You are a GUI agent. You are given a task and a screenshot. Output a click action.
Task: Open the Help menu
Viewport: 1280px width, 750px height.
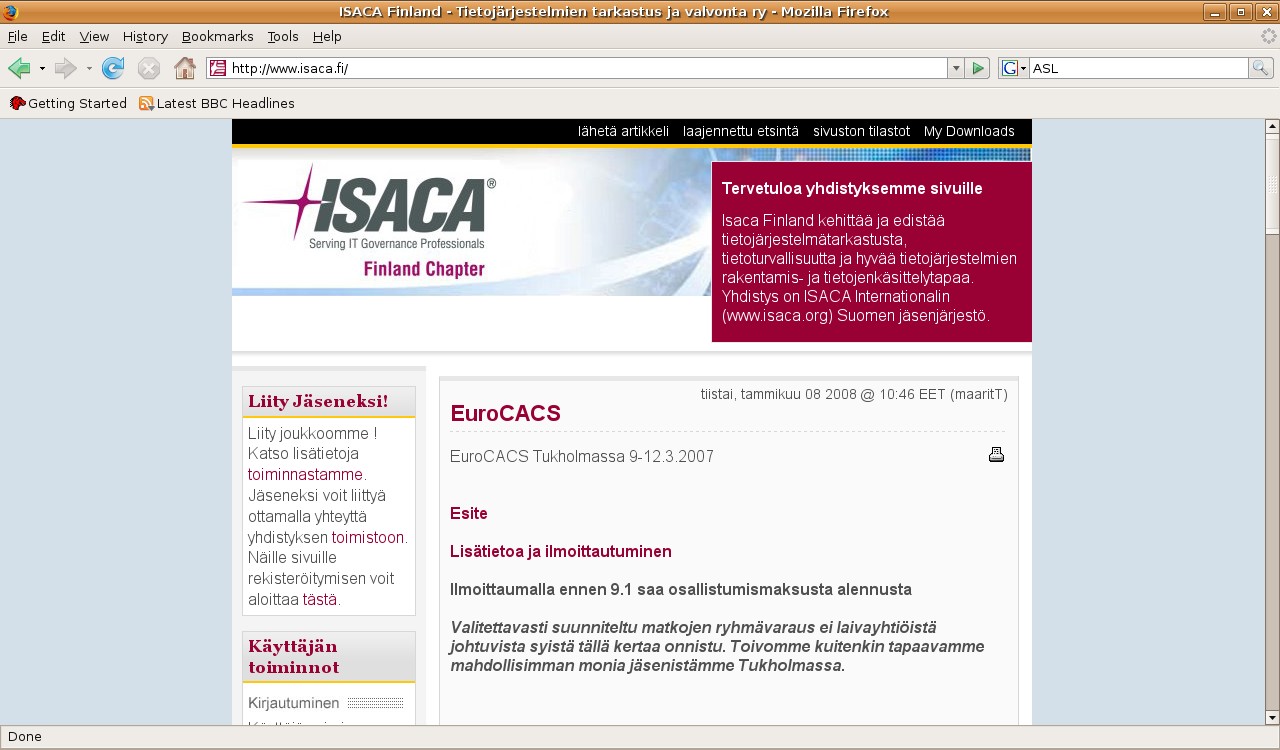coord(327,36)
